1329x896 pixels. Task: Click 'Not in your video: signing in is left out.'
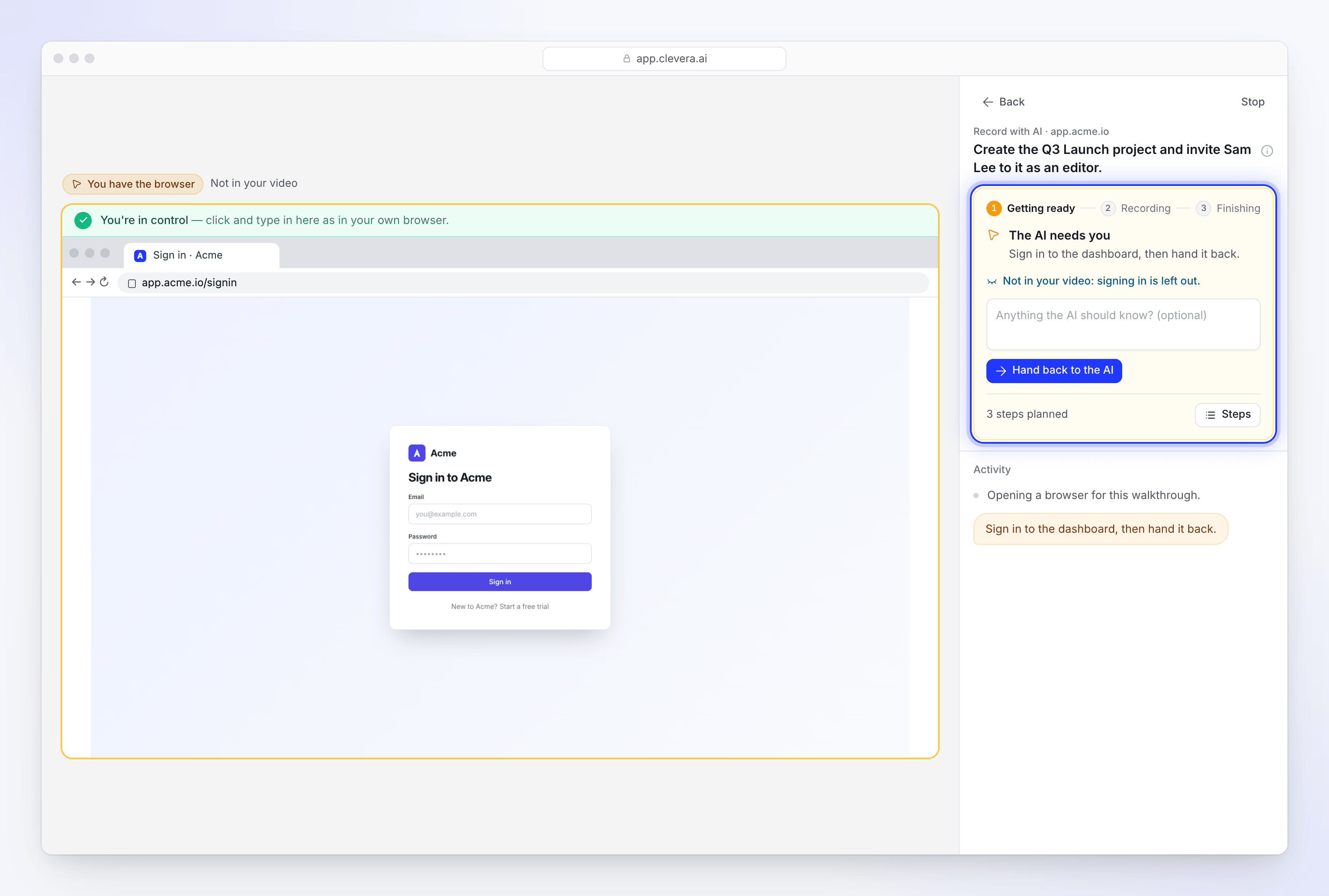(x=1101, y=281)
